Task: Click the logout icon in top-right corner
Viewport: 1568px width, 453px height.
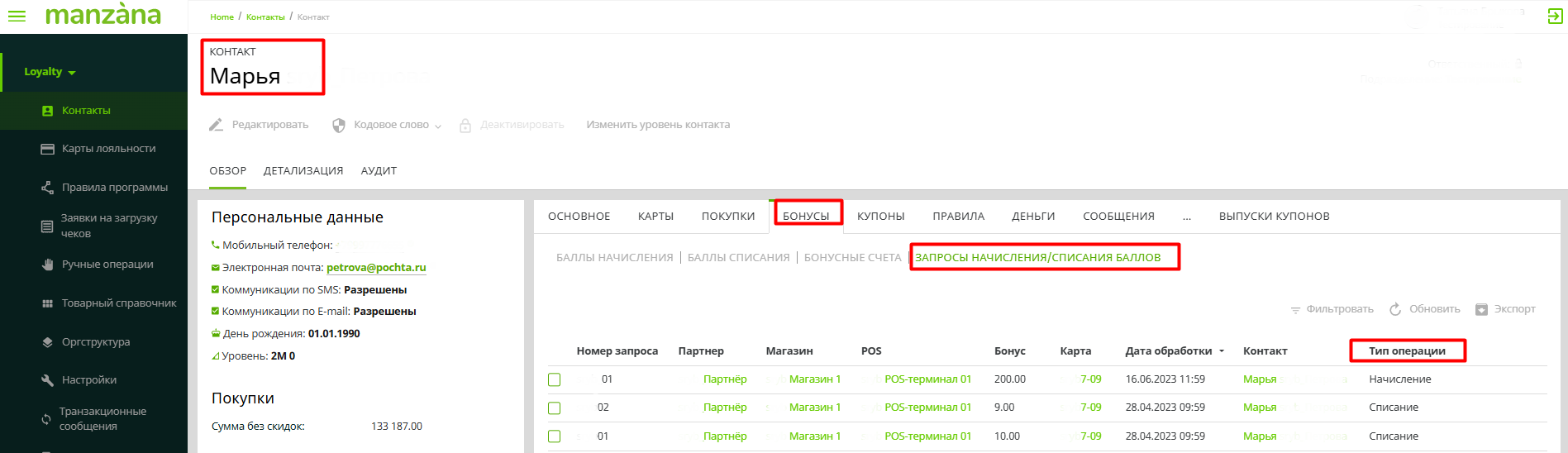Action: (x=1555, y=17)
